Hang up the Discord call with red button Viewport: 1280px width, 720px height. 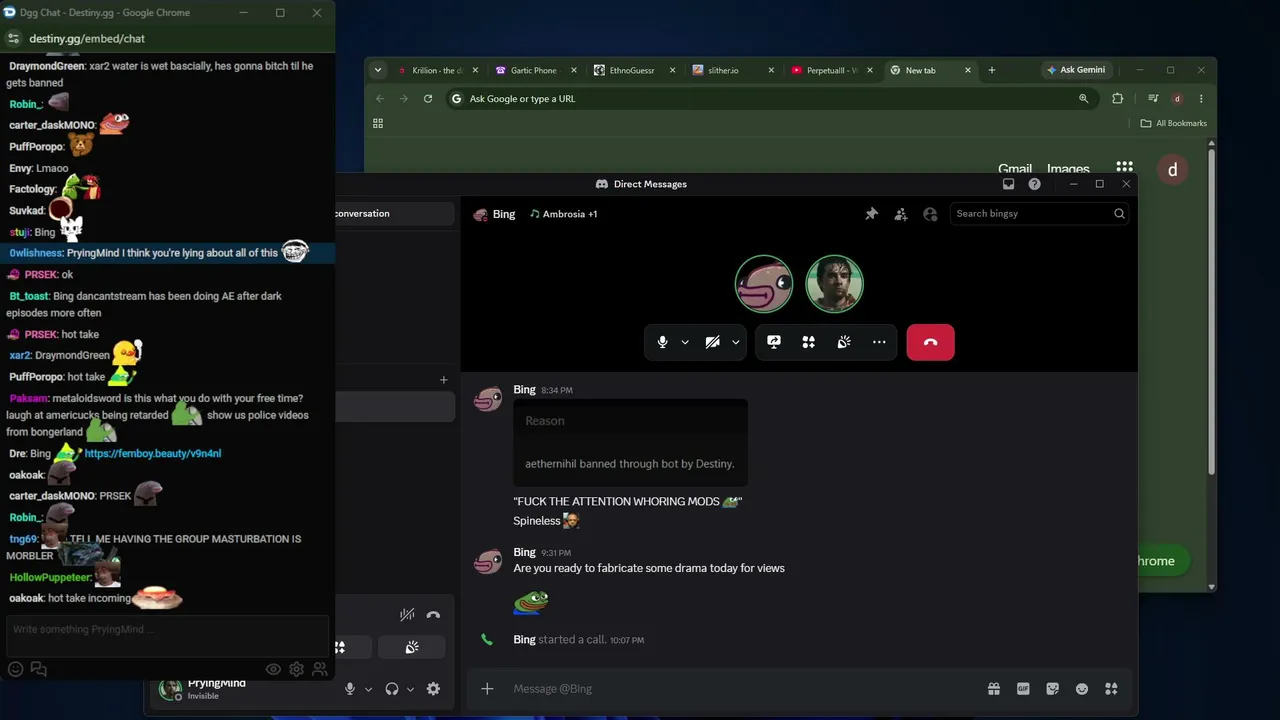click(930, 342)
